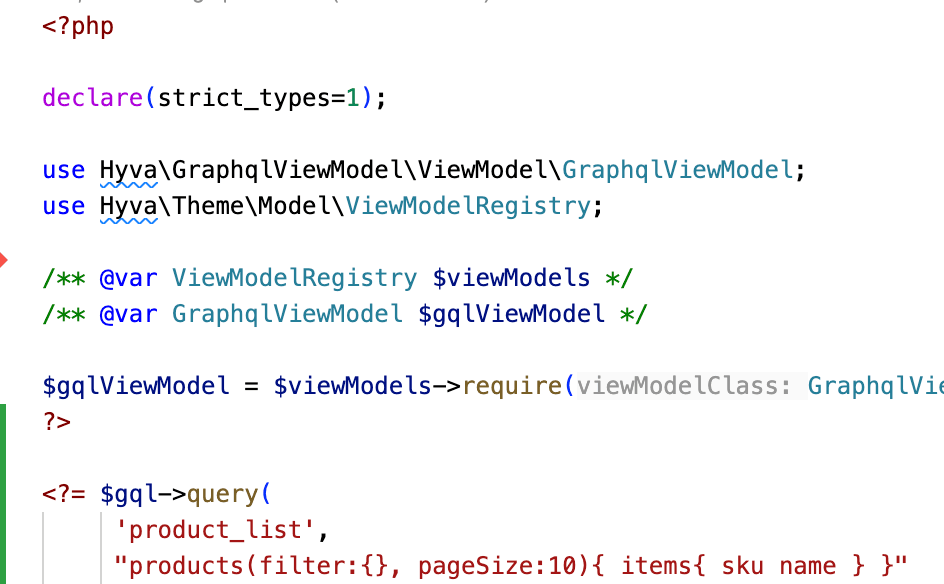Image resolution: width=944 pixels, height=584 pixels.
Task: Click GraphqlViewModel type in the second @var docblock
Action: [287, 314]
